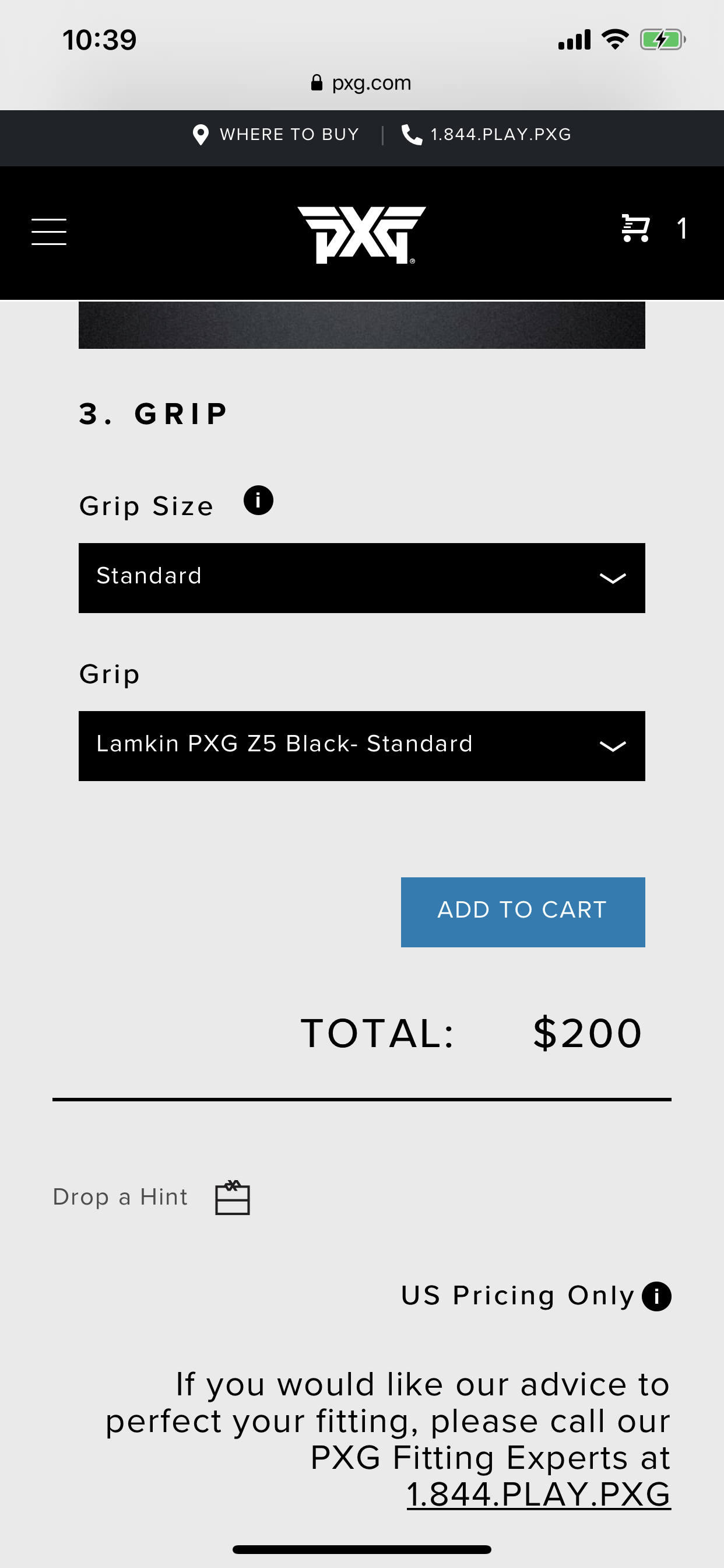Viewport: 724px width, 1568px height.
Task: Click the Grip dropdown chevron arrow
Action: tap(612, 746)
